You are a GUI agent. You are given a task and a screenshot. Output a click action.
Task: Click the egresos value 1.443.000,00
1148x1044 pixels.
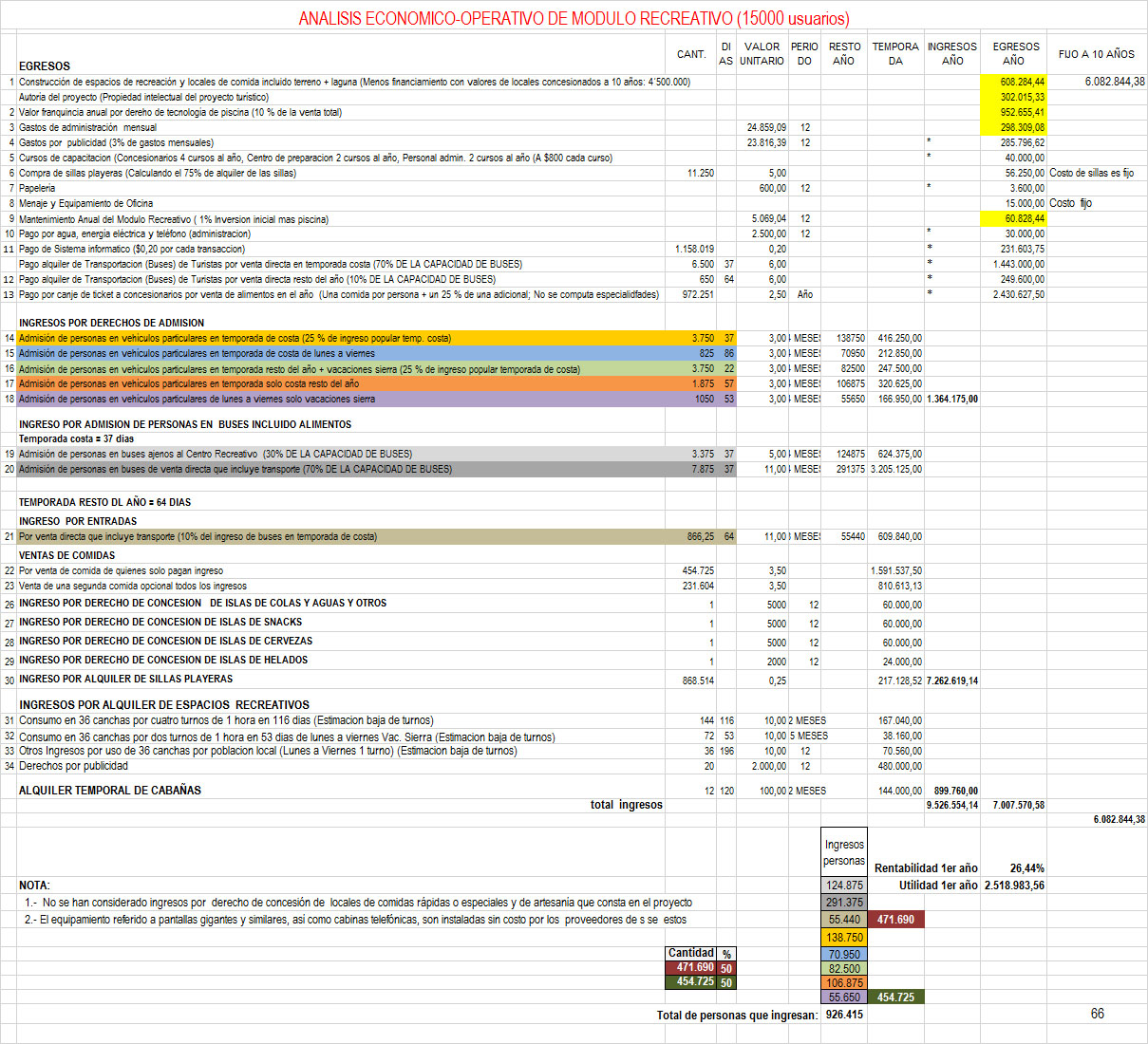(1019, 264)
